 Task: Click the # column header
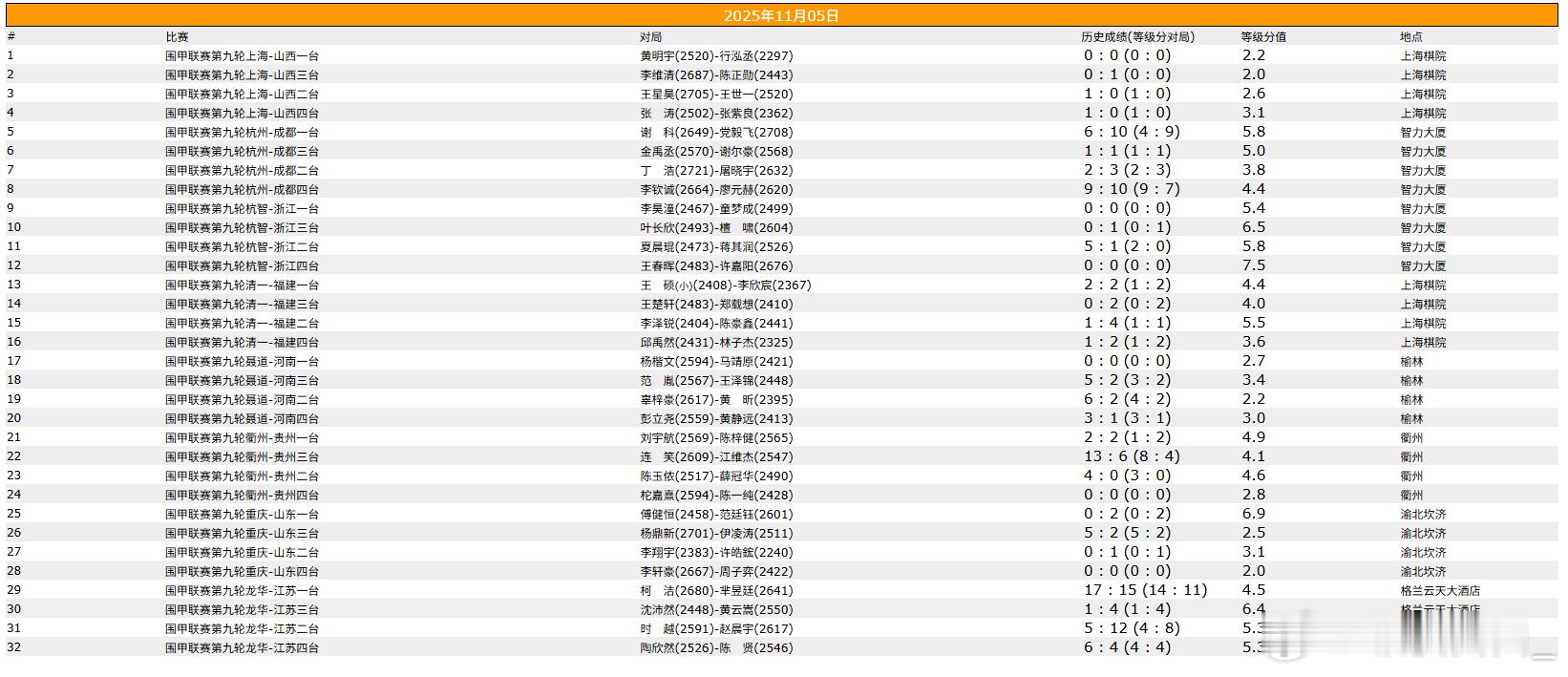[11, 37]
